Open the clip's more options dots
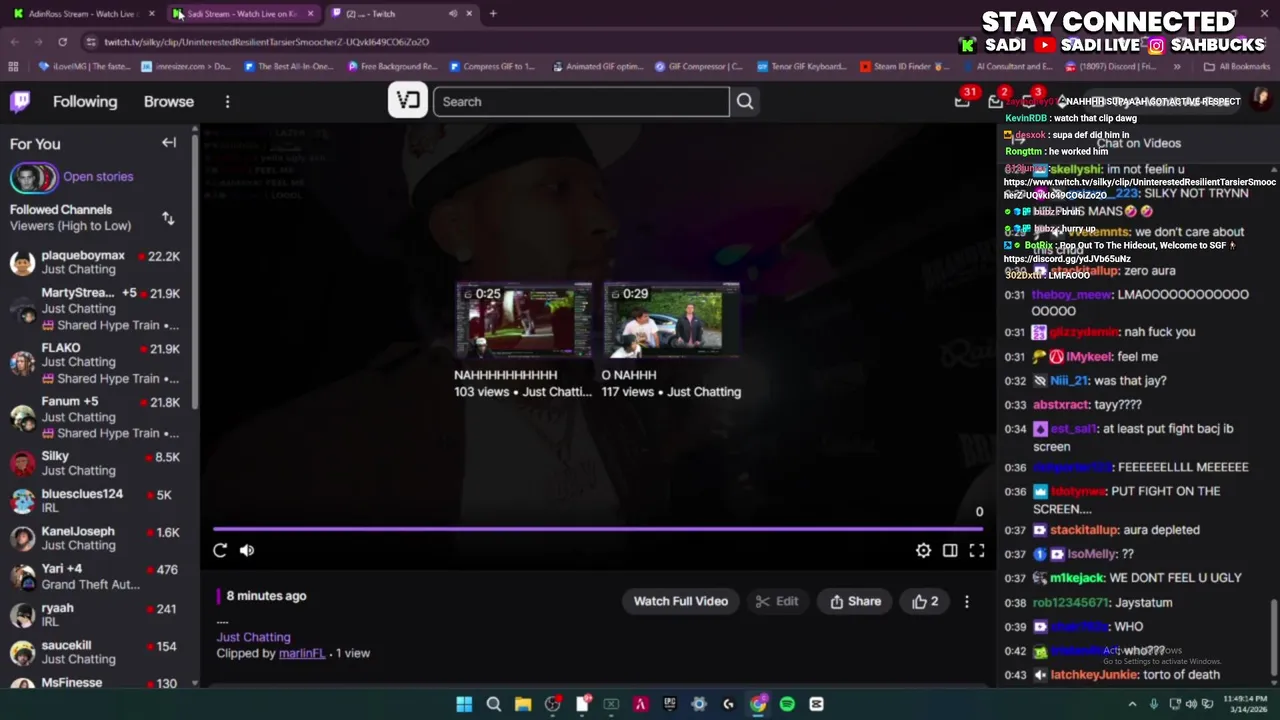 [966, 601]
